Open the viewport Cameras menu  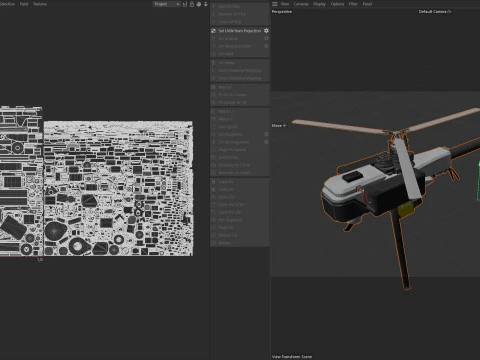301,4
